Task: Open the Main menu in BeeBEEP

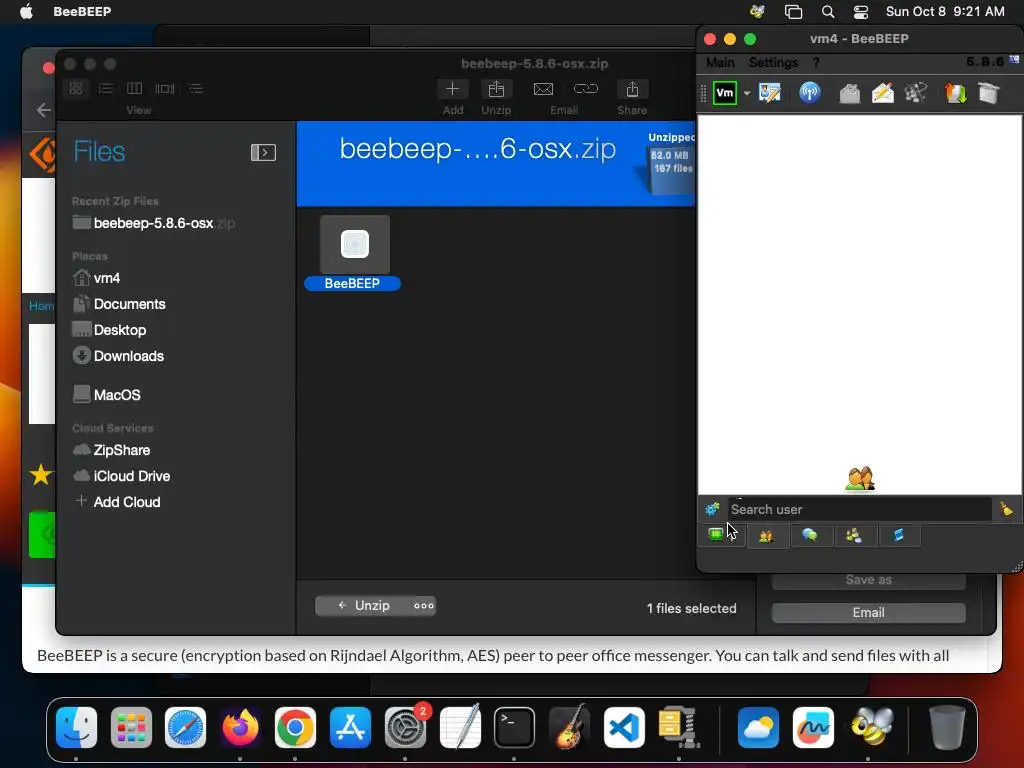Action: (720, 63)
